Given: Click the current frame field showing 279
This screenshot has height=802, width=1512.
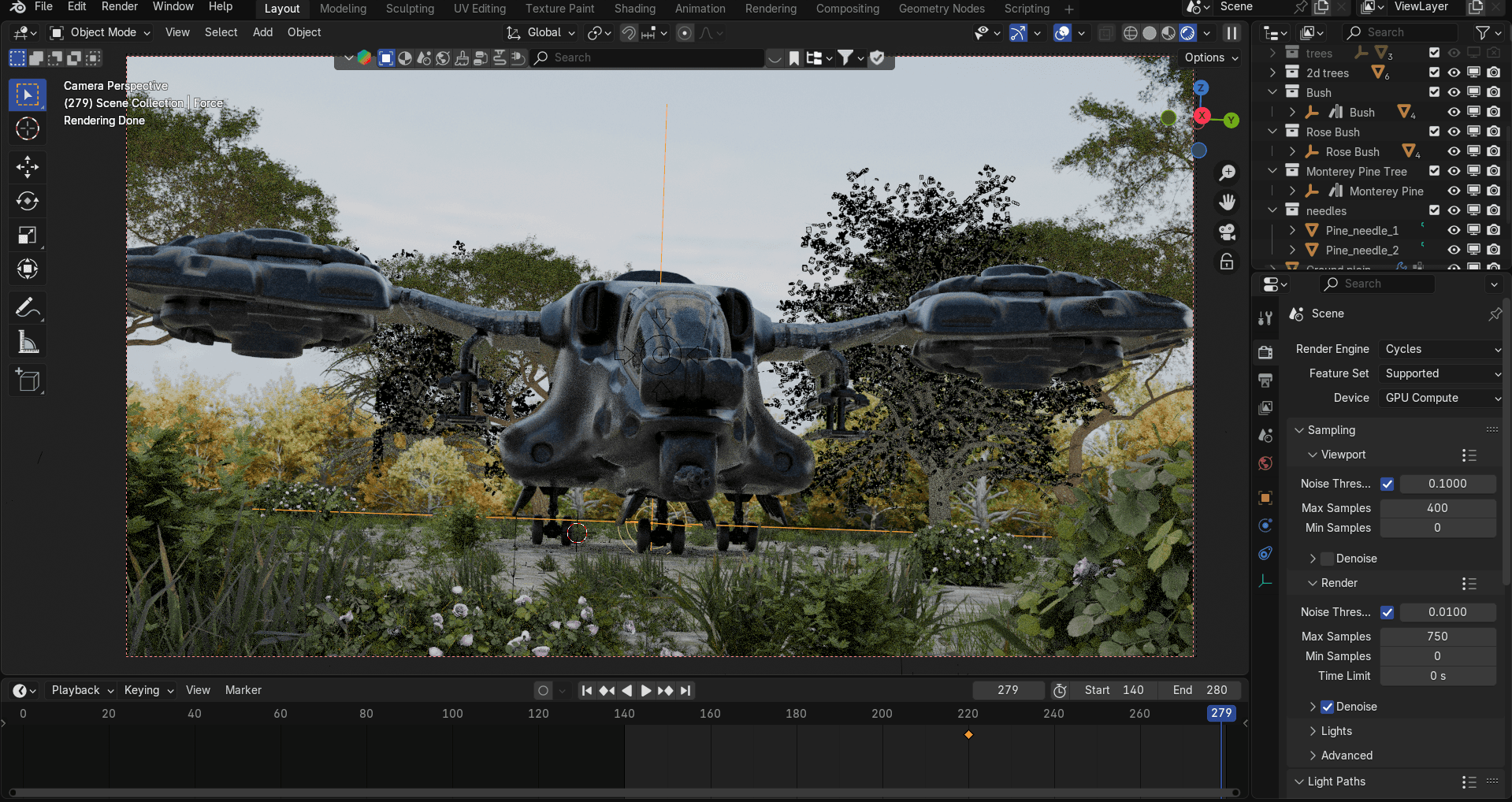Looking at the screenshot, I should [x=1008, y=690].
